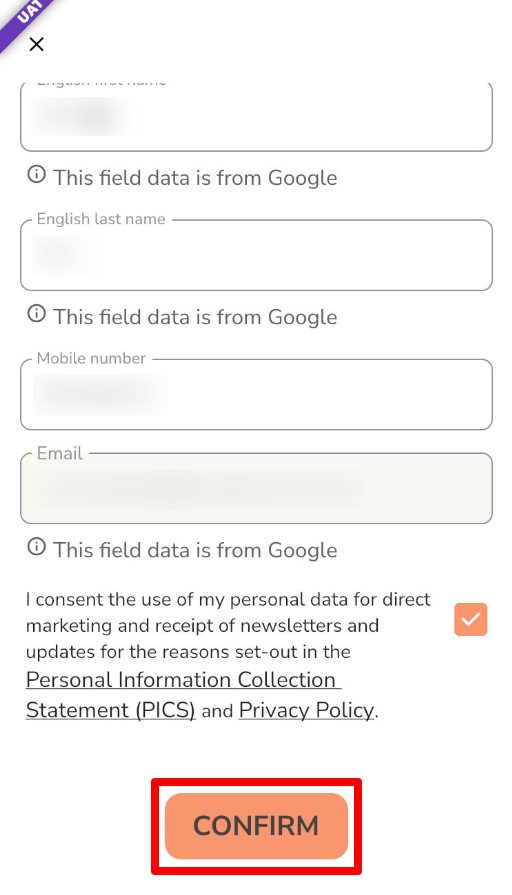This screenshot has height=895, width=512.
Task: Click the info icon below English last name
Action: (37, 313)
